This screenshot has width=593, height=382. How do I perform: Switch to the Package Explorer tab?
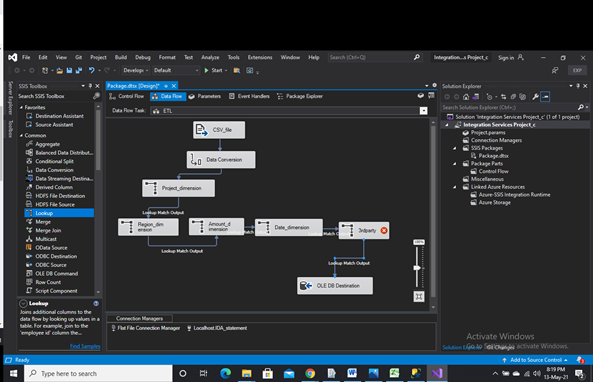[300, 96]
